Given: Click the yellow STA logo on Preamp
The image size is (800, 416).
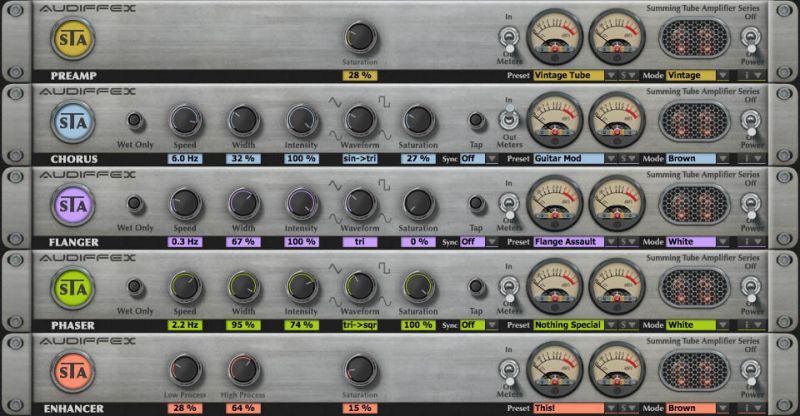Looking at the screenshot, I should coord(73,39).
